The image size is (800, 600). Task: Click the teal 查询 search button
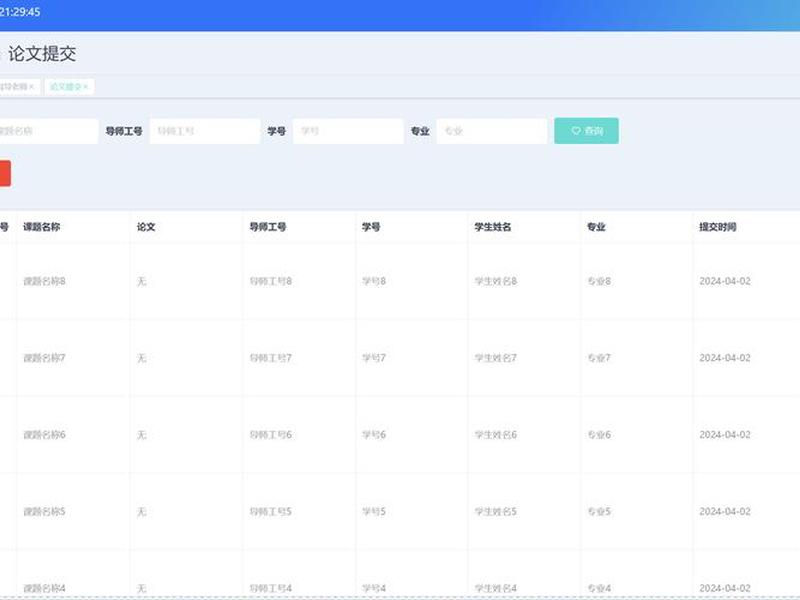[587, 131]
